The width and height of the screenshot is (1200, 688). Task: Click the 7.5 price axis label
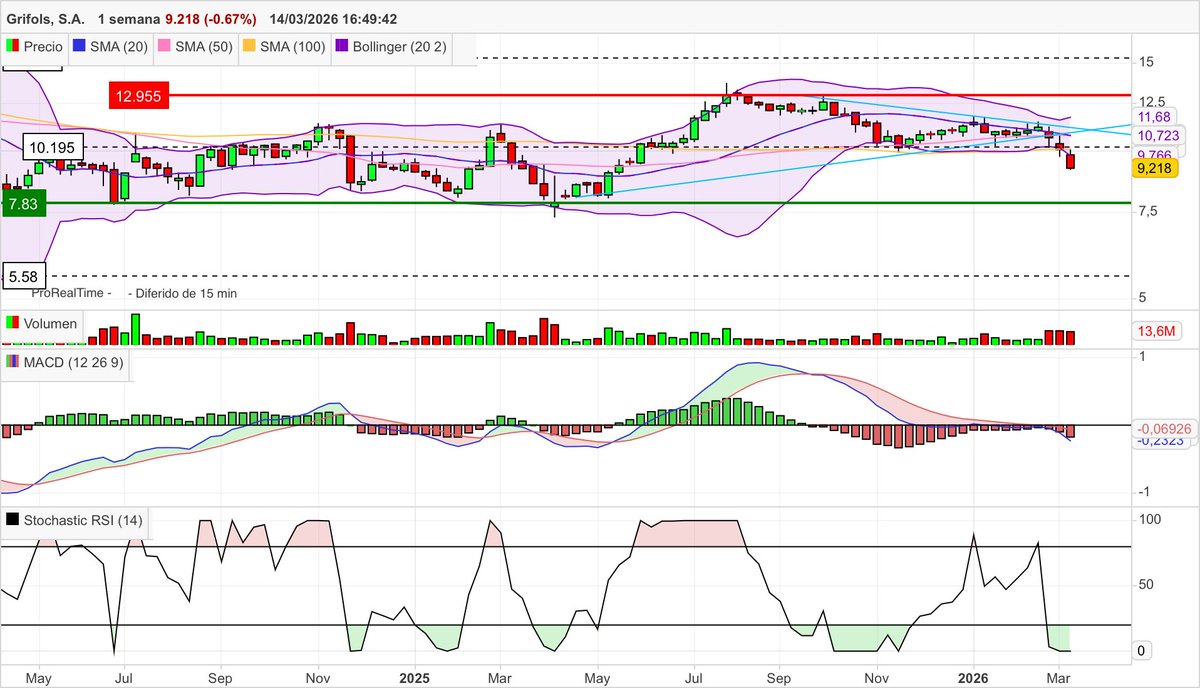pyautogui.click(x=1147, y=211)
